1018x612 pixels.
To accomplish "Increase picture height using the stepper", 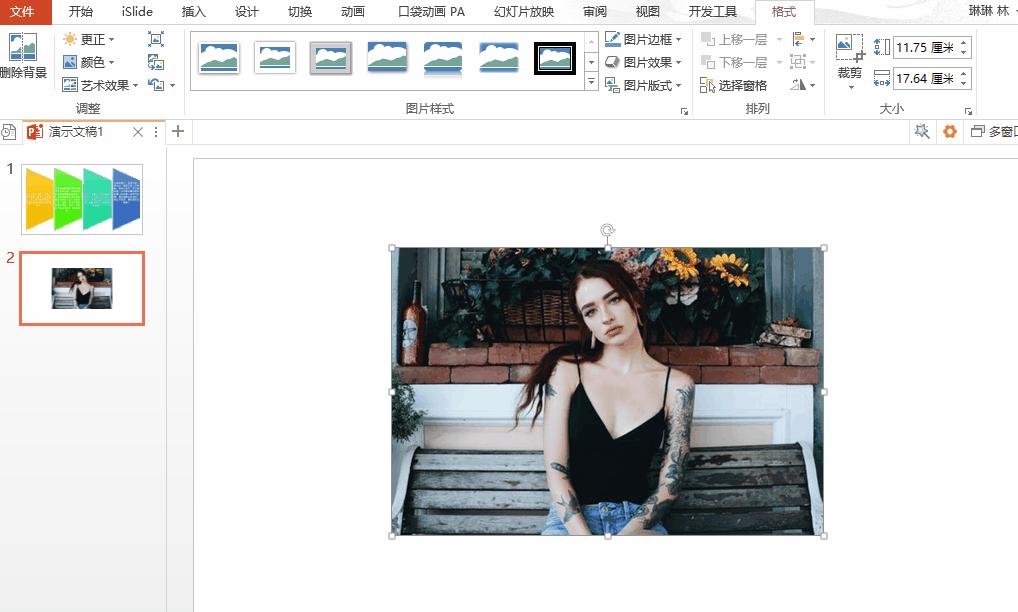I will [x=963, y=41].
